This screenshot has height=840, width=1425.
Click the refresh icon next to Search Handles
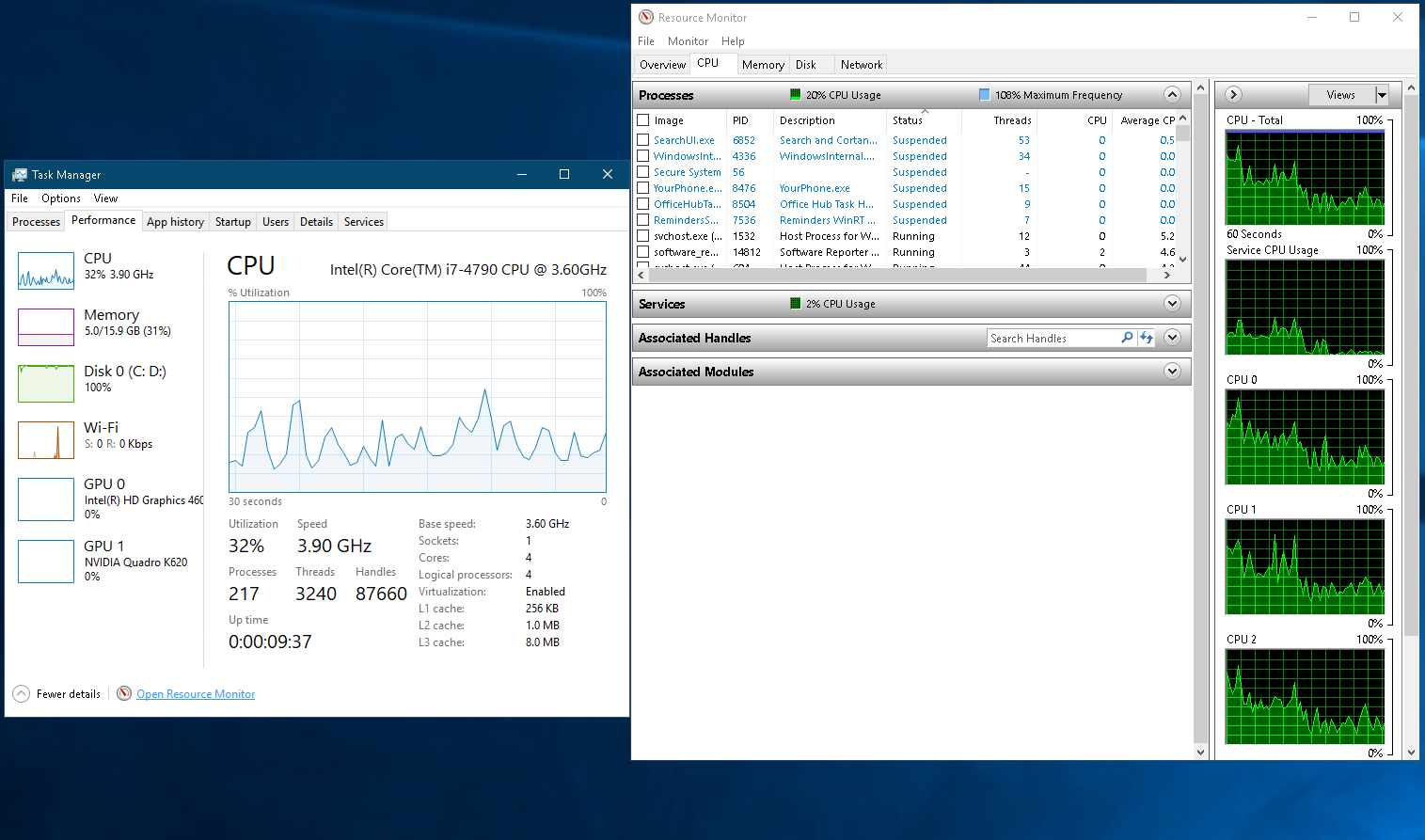pos(1146,338)
